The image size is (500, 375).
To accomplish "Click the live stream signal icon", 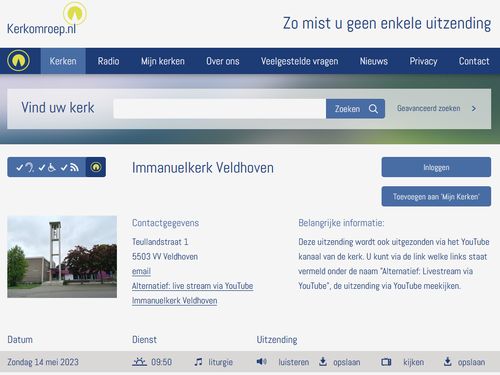I will pyautogui.click(x=74, y=167).
